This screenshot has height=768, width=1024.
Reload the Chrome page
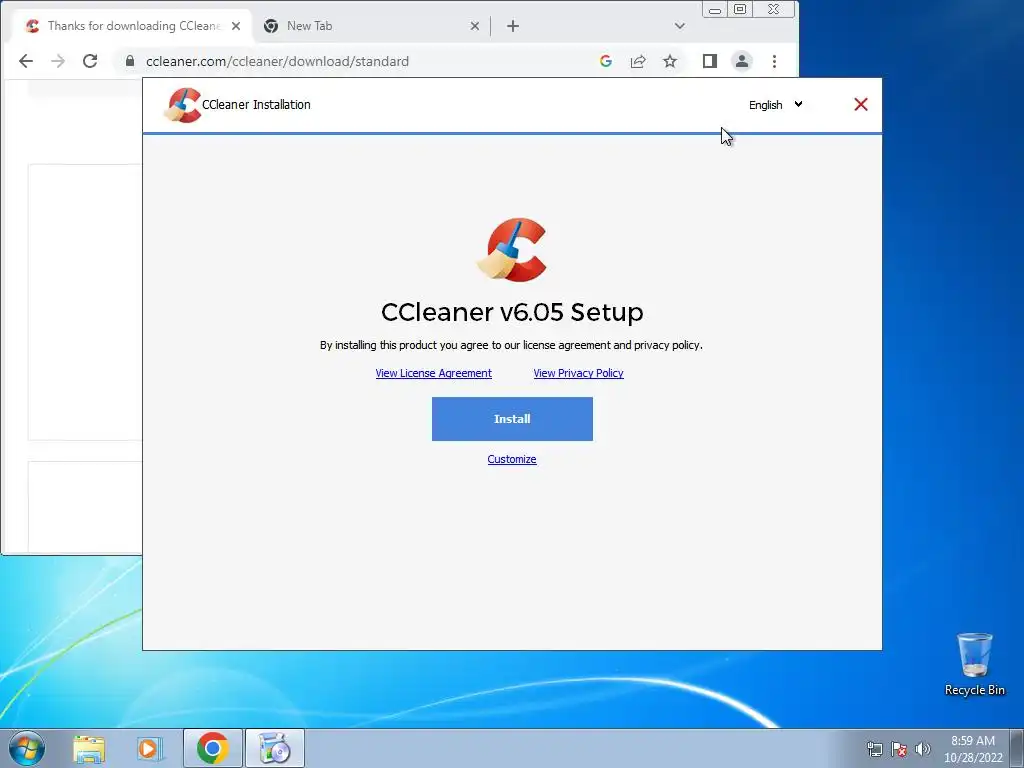point(90,61)
